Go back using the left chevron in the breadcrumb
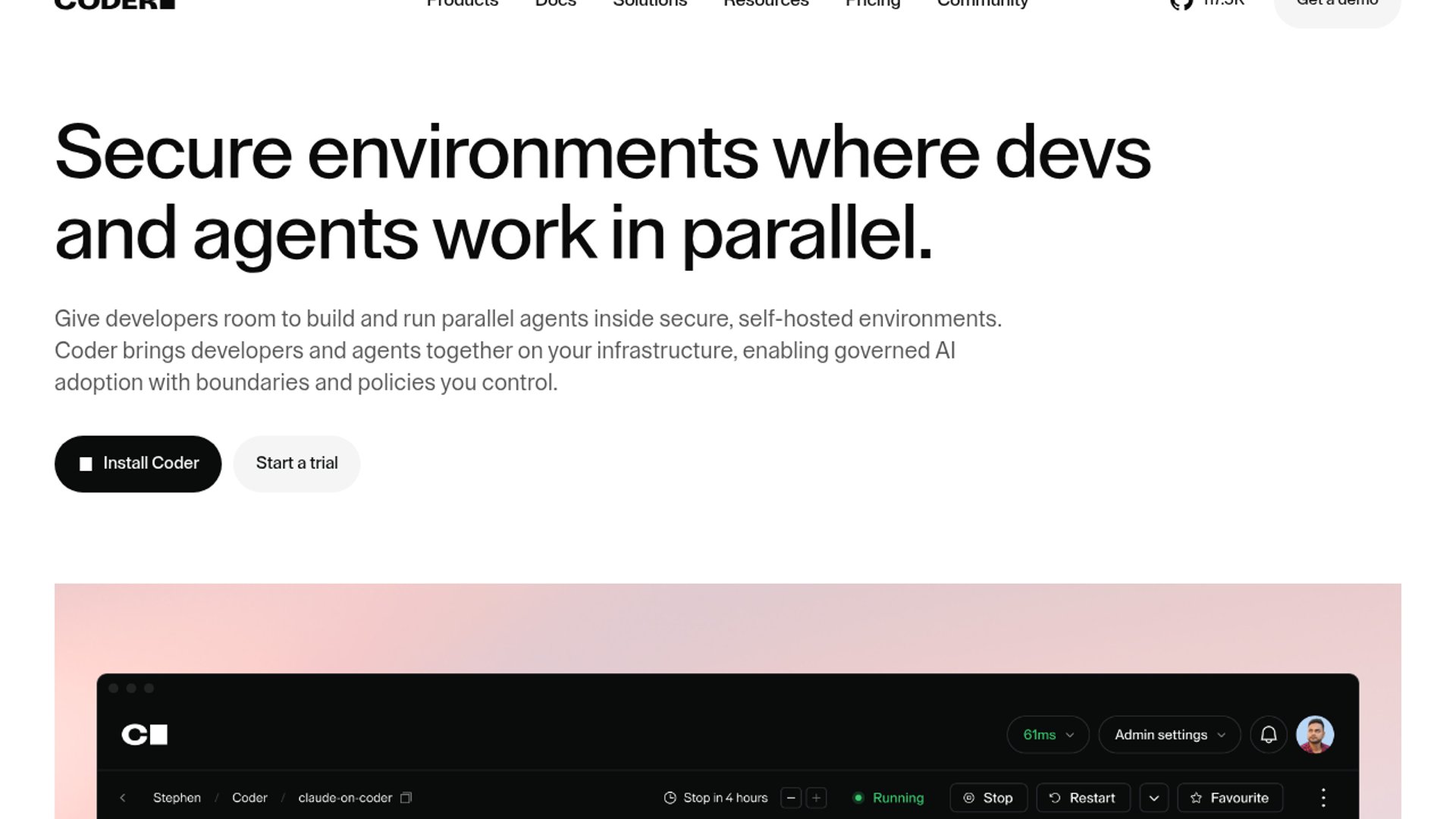Image resolution: width=1456 pixels, height=819 pixels. coord(123,798)
